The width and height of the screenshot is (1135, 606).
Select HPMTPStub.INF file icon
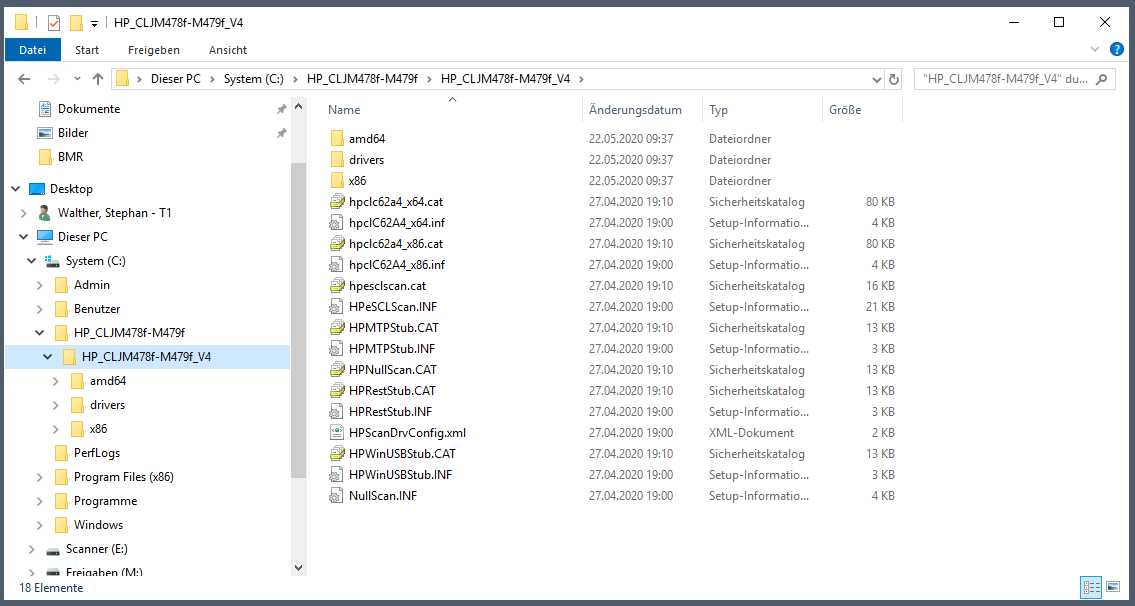337,348
